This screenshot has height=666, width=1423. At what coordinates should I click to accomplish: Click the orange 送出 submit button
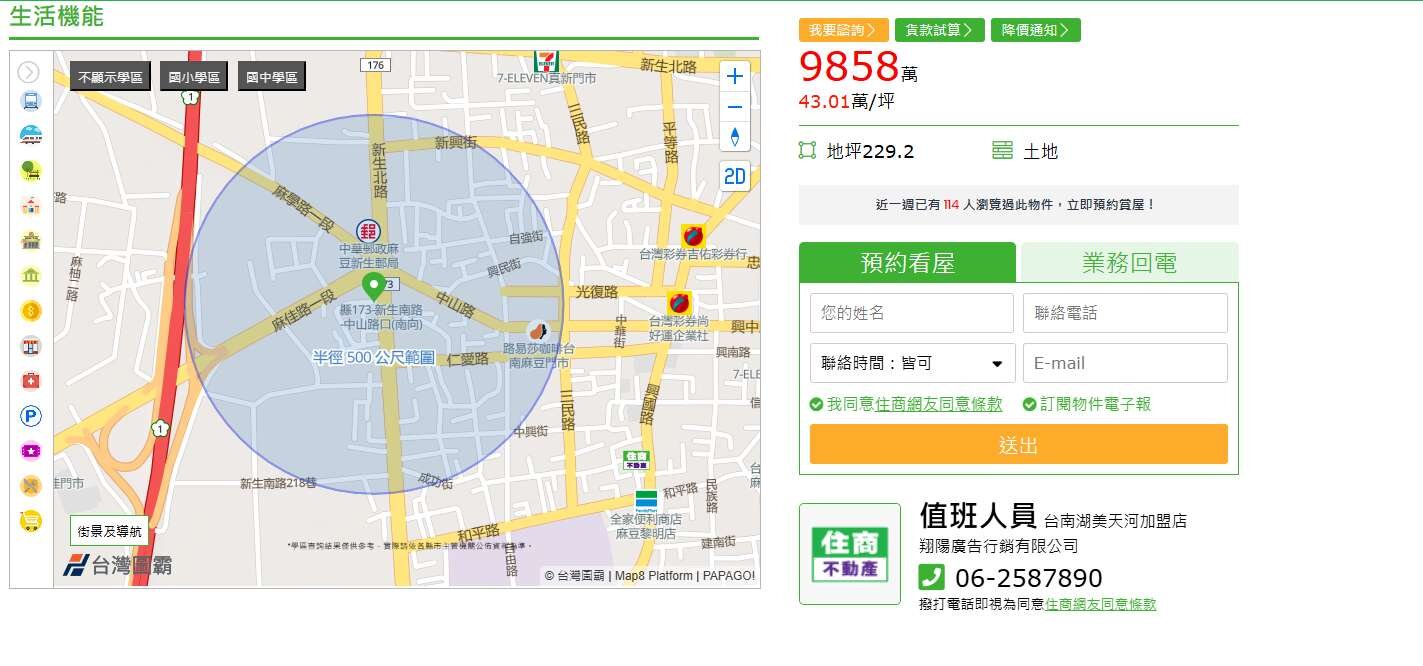(x=1018, y=445)
